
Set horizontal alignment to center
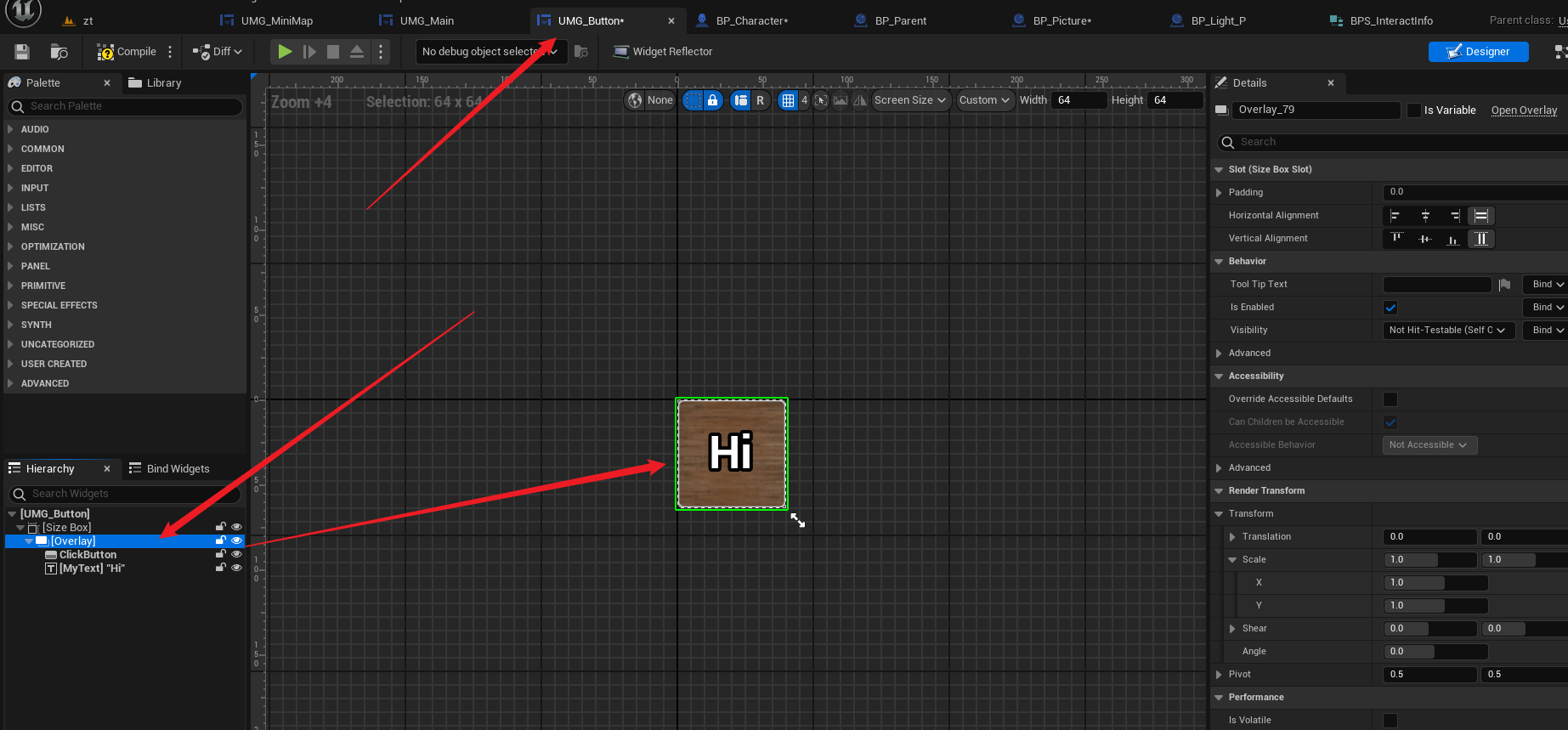(x=1425, y=216)
